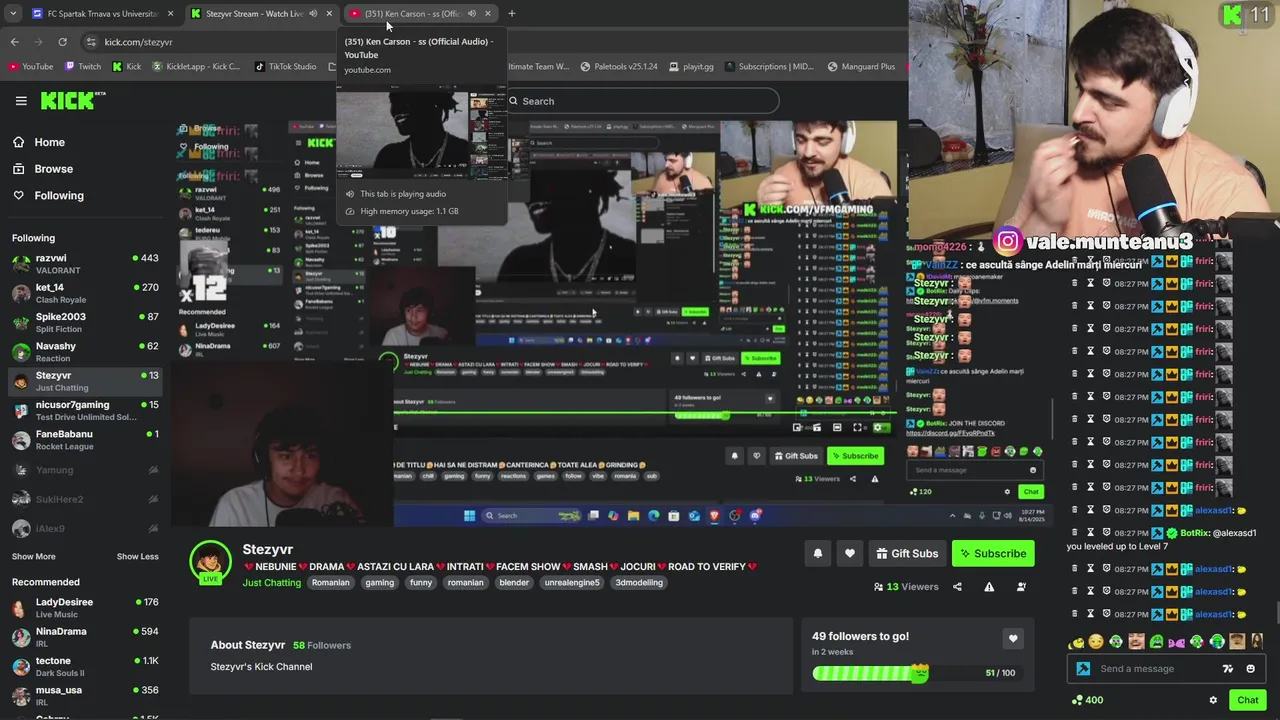The image size is (1280, 720).
Task: Click the follower goal heart button
Action: 1013,639
